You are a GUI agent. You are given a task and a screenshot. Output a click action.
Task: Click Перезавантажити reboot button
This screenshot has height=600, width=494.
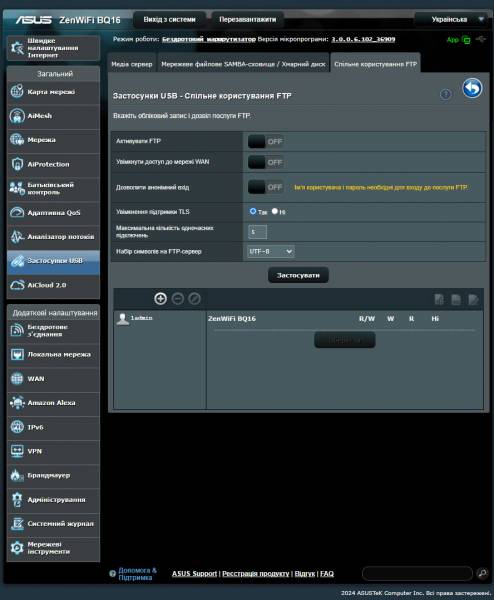click(248, 20)
